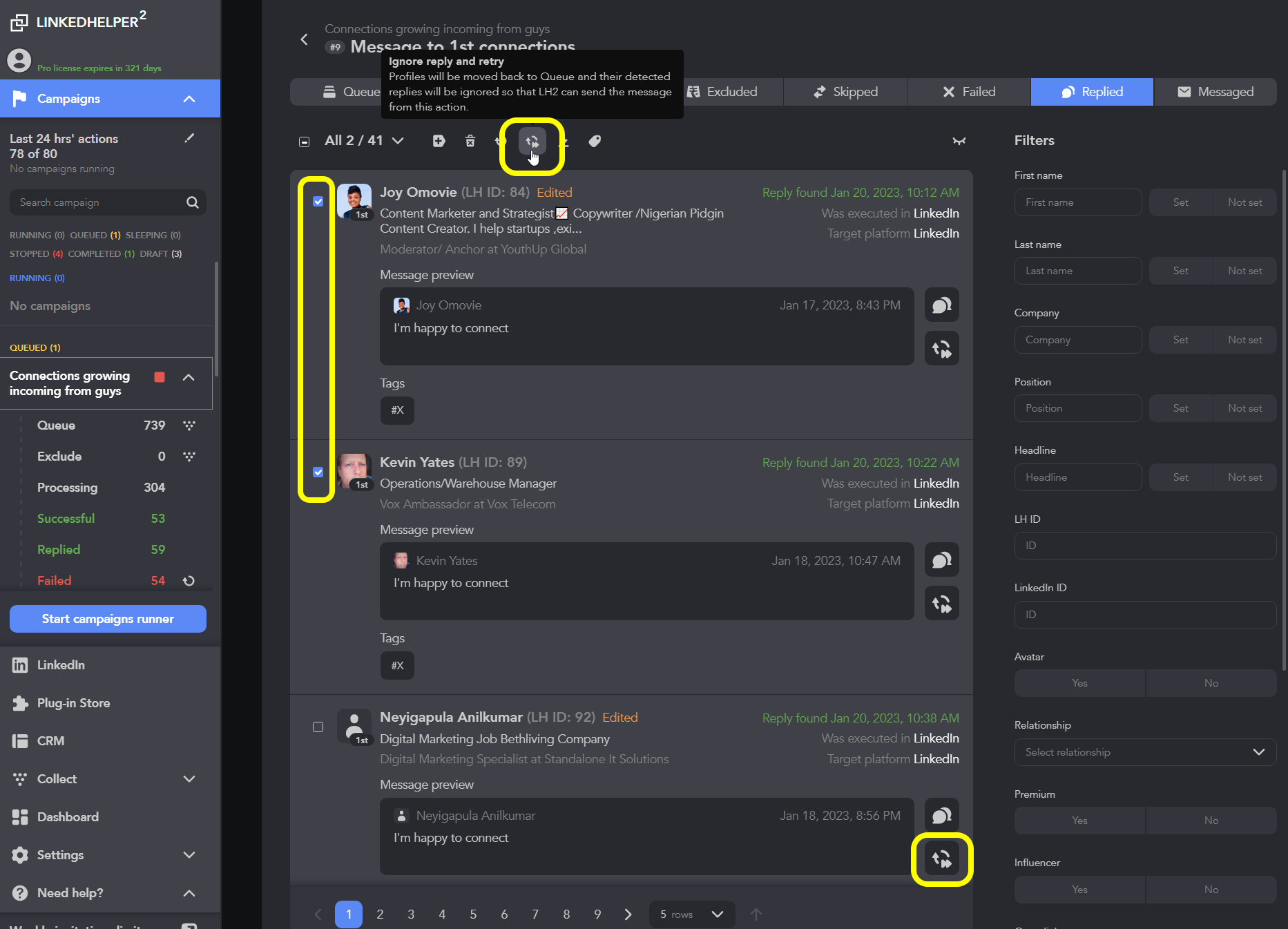Click the hide details eye icon
Viewport: 1288px width, 929px height.
(x=959, y=141)
